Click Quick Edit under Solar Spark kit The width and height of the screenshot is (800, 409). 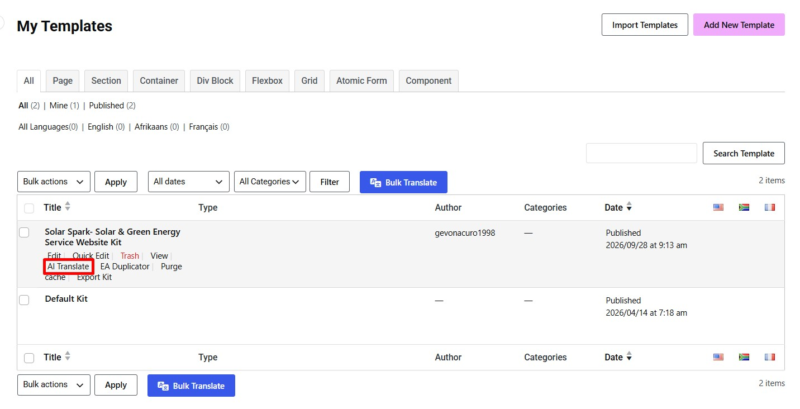(x=91, y=256)
